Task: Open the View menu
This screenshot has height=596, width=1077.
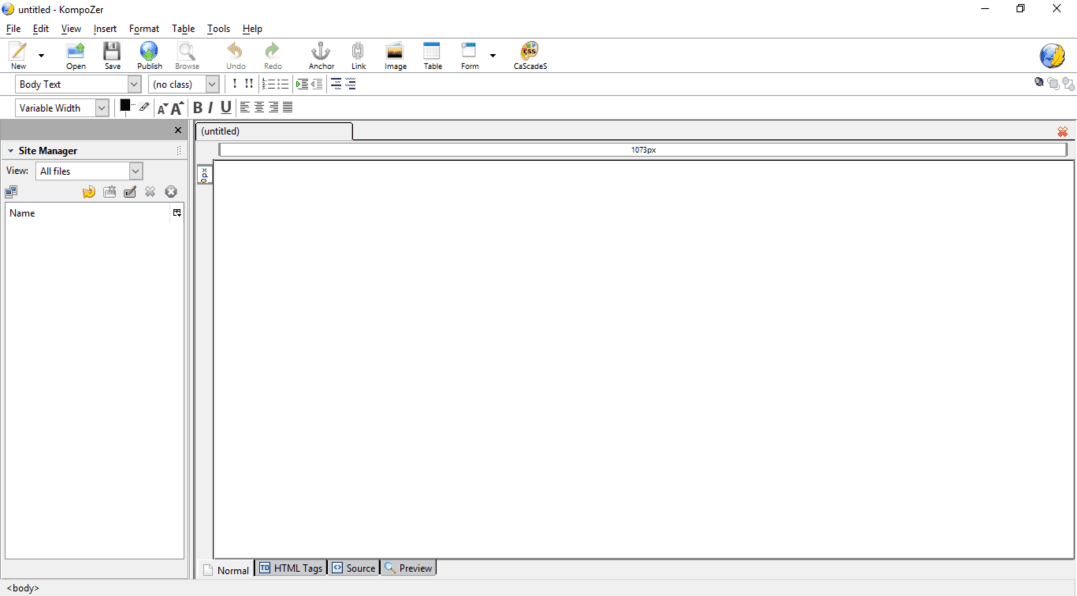Action: tap(71, 29)
